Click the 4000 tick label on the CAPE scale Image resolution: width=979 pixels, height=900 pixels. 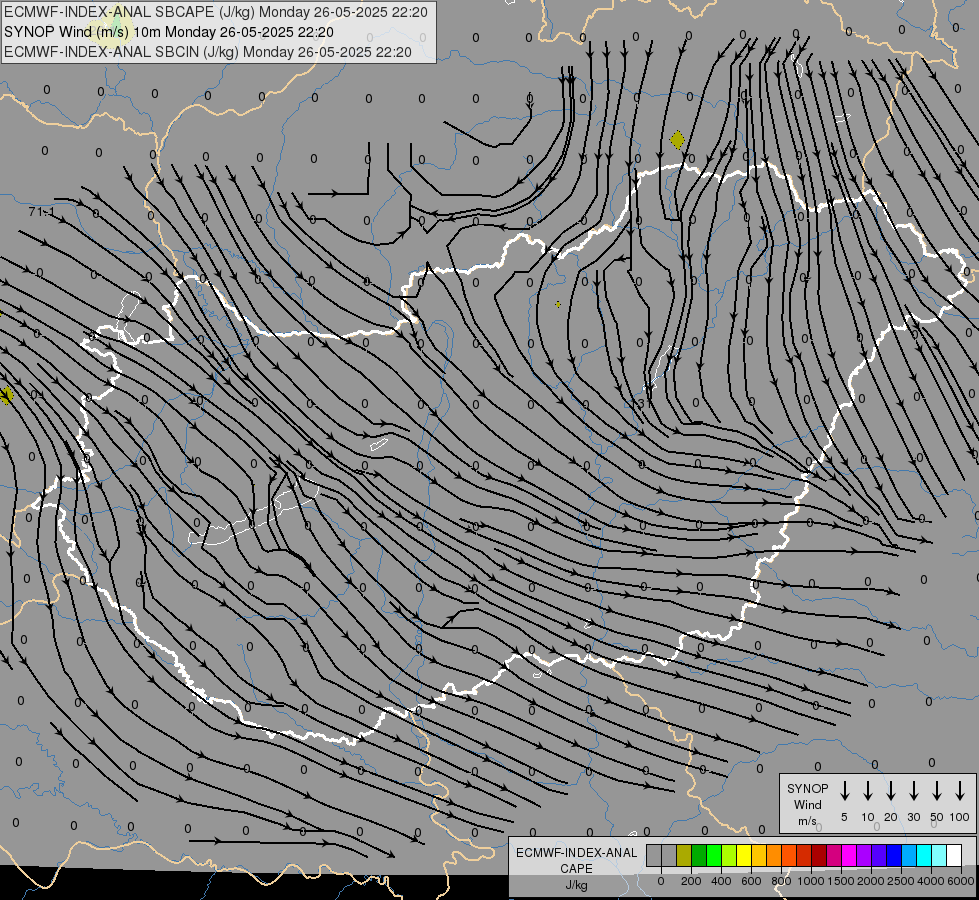pyautogui.click(x=932, y=881)
